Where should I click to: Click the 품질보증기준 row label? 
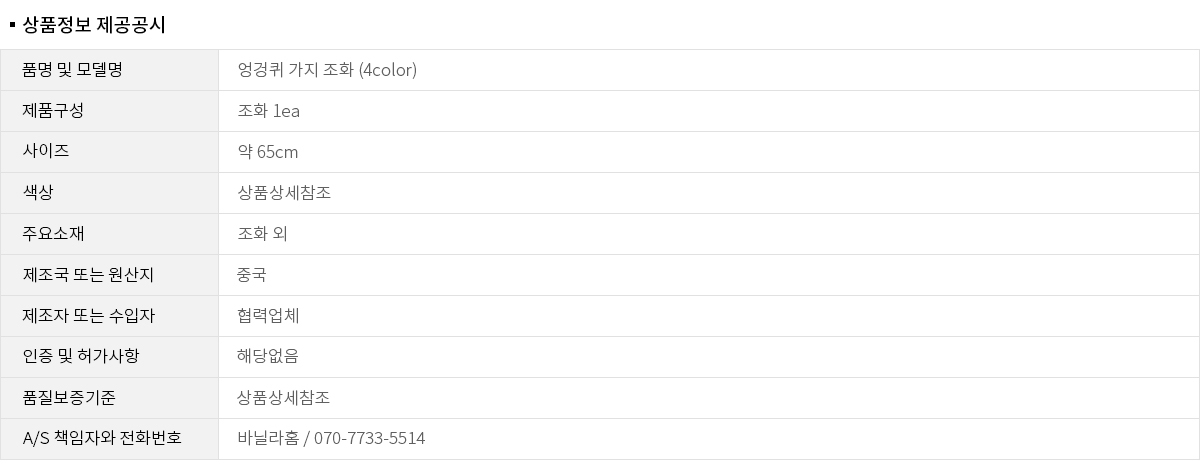pos(69,398)
